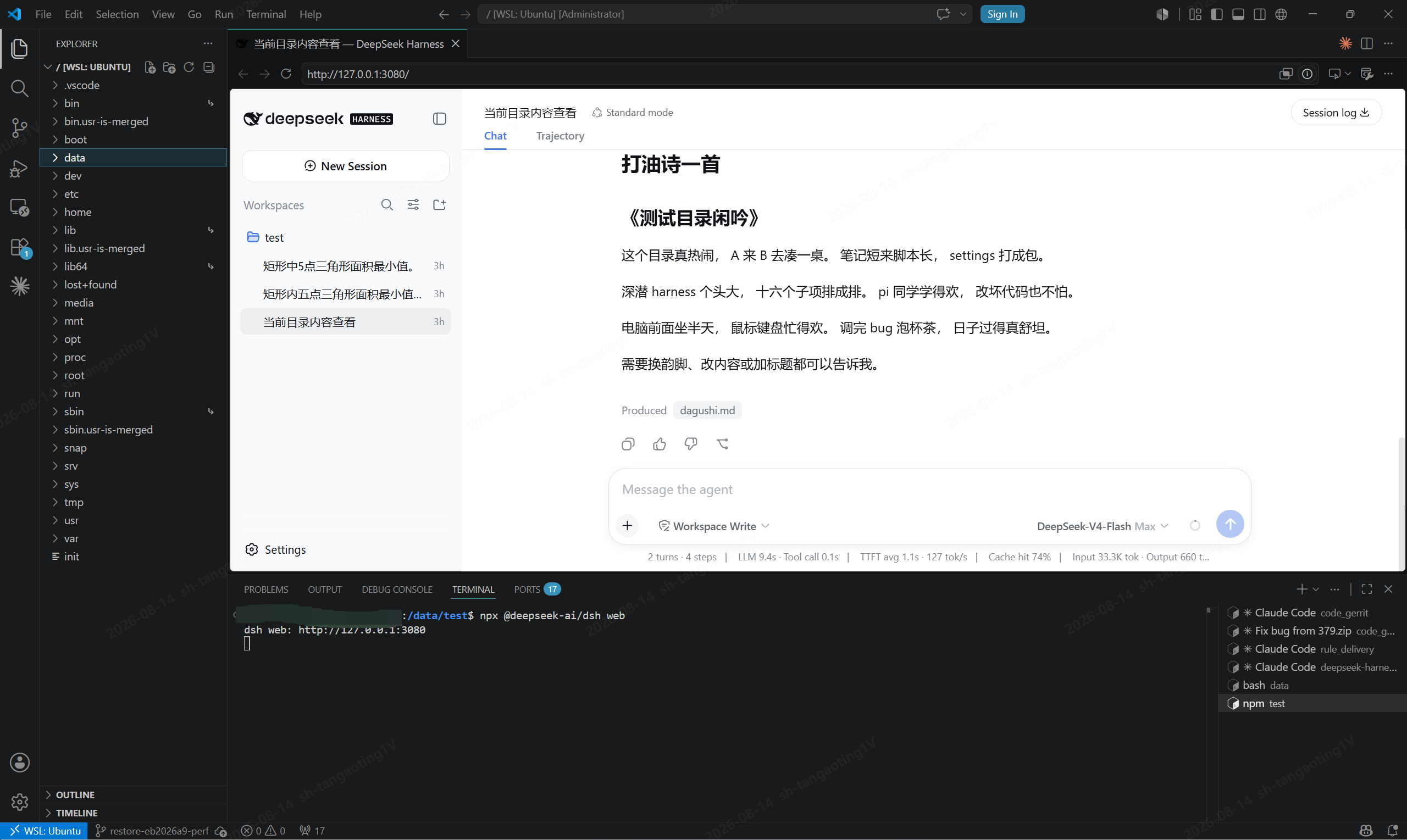Toggle Primary Side Bar in title bar

[1216, 14]
